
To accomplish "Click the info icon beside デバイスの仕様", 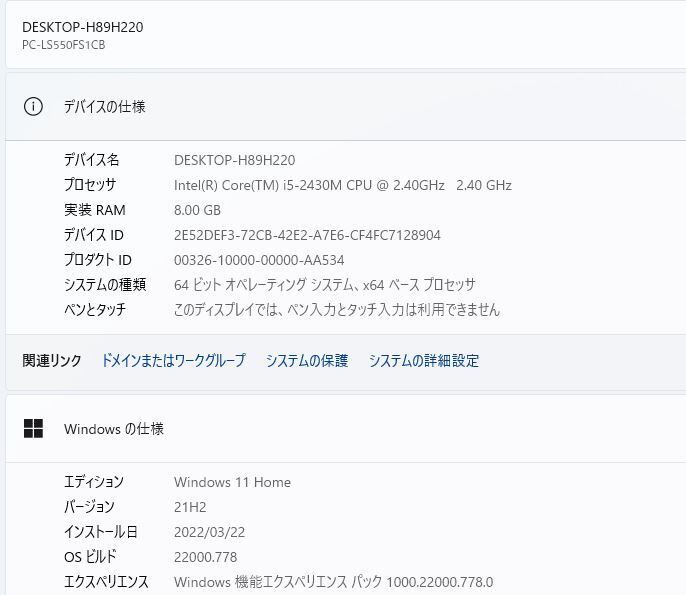I will 33,107.
